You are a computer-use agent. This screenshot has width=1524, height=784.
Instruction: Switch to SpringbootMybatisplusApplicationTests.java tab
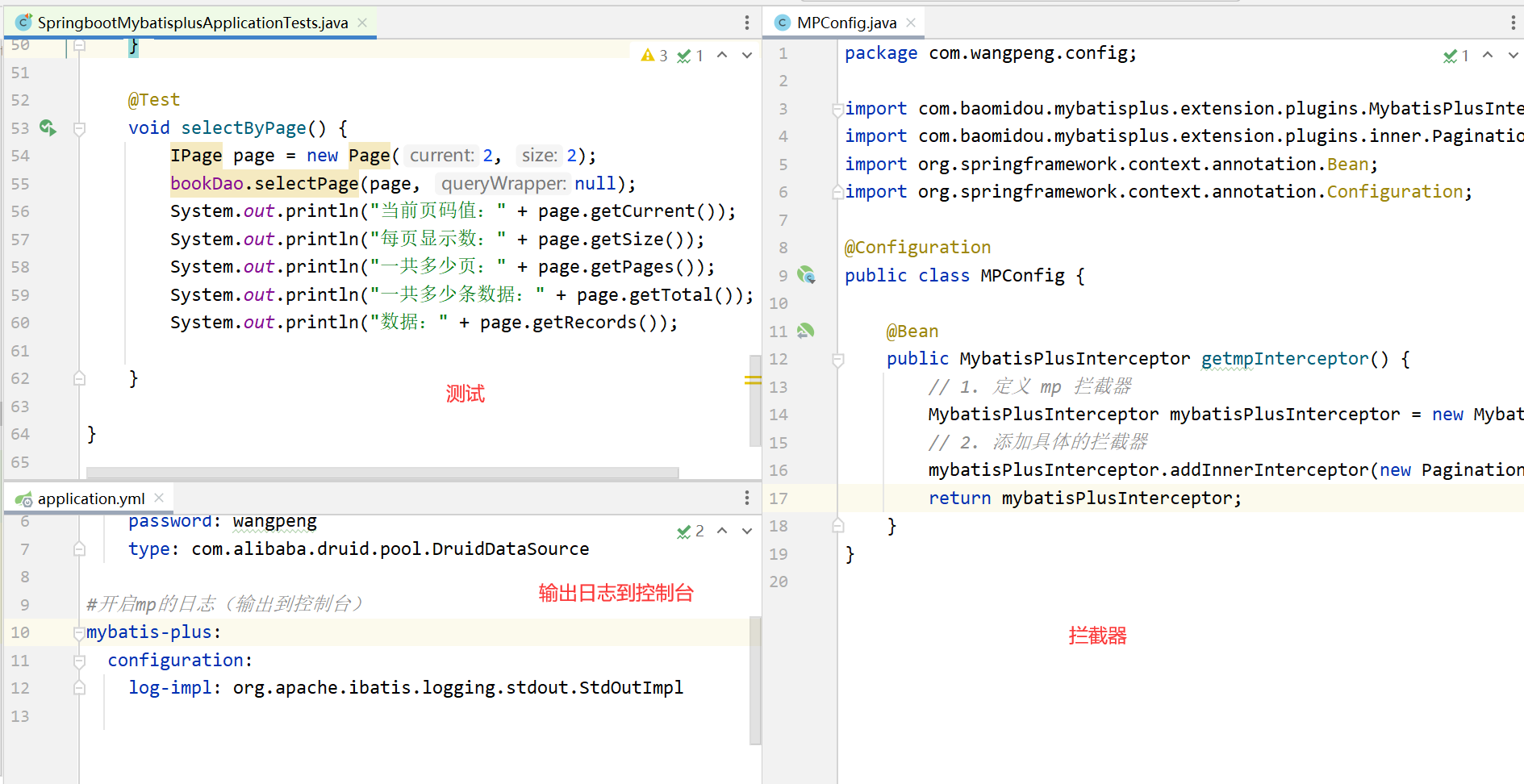(192, 23)
